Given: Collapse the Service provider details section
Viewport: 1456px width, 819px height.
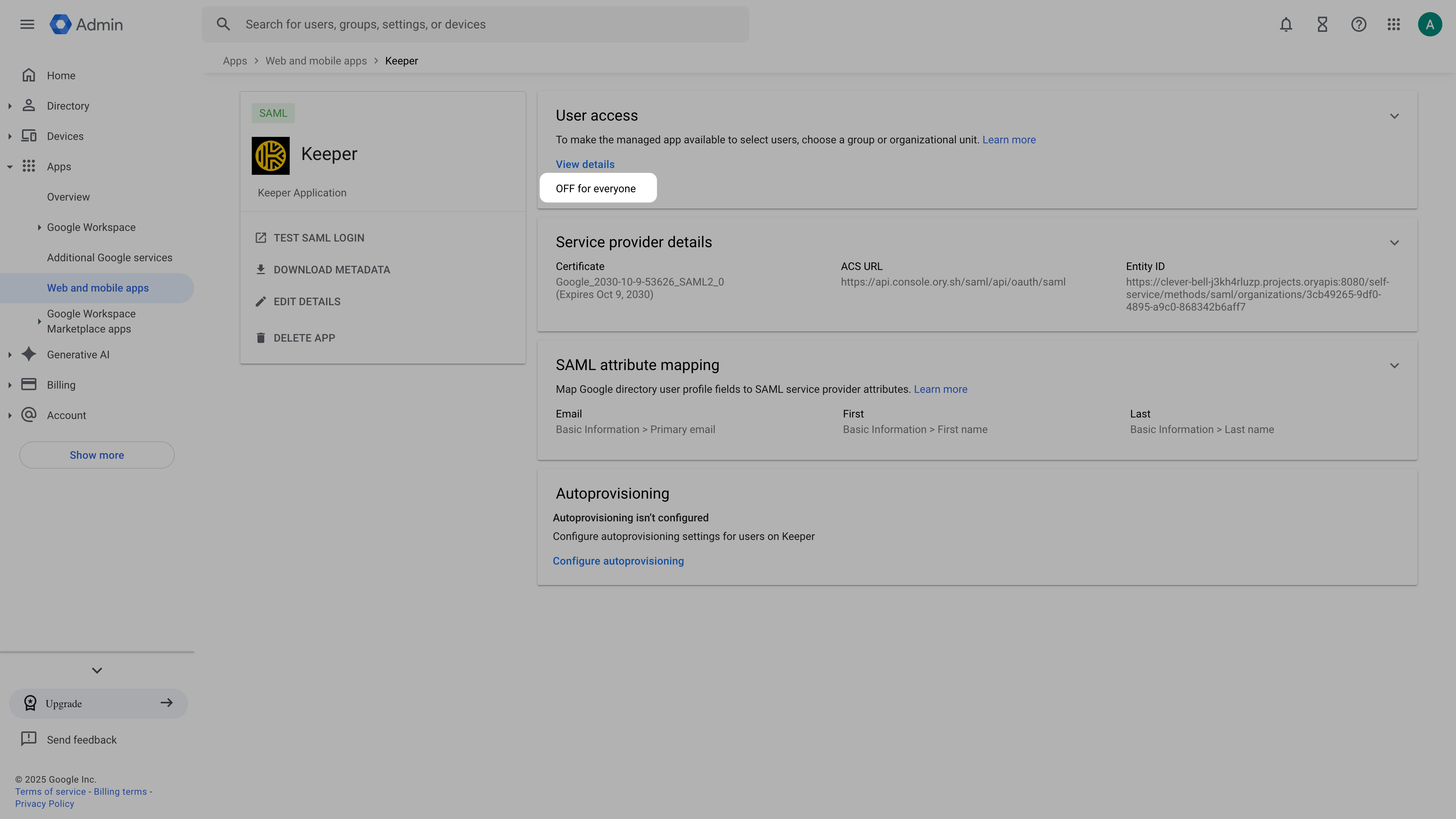Looking at the screenshot, I should (x=1395, y=243).
